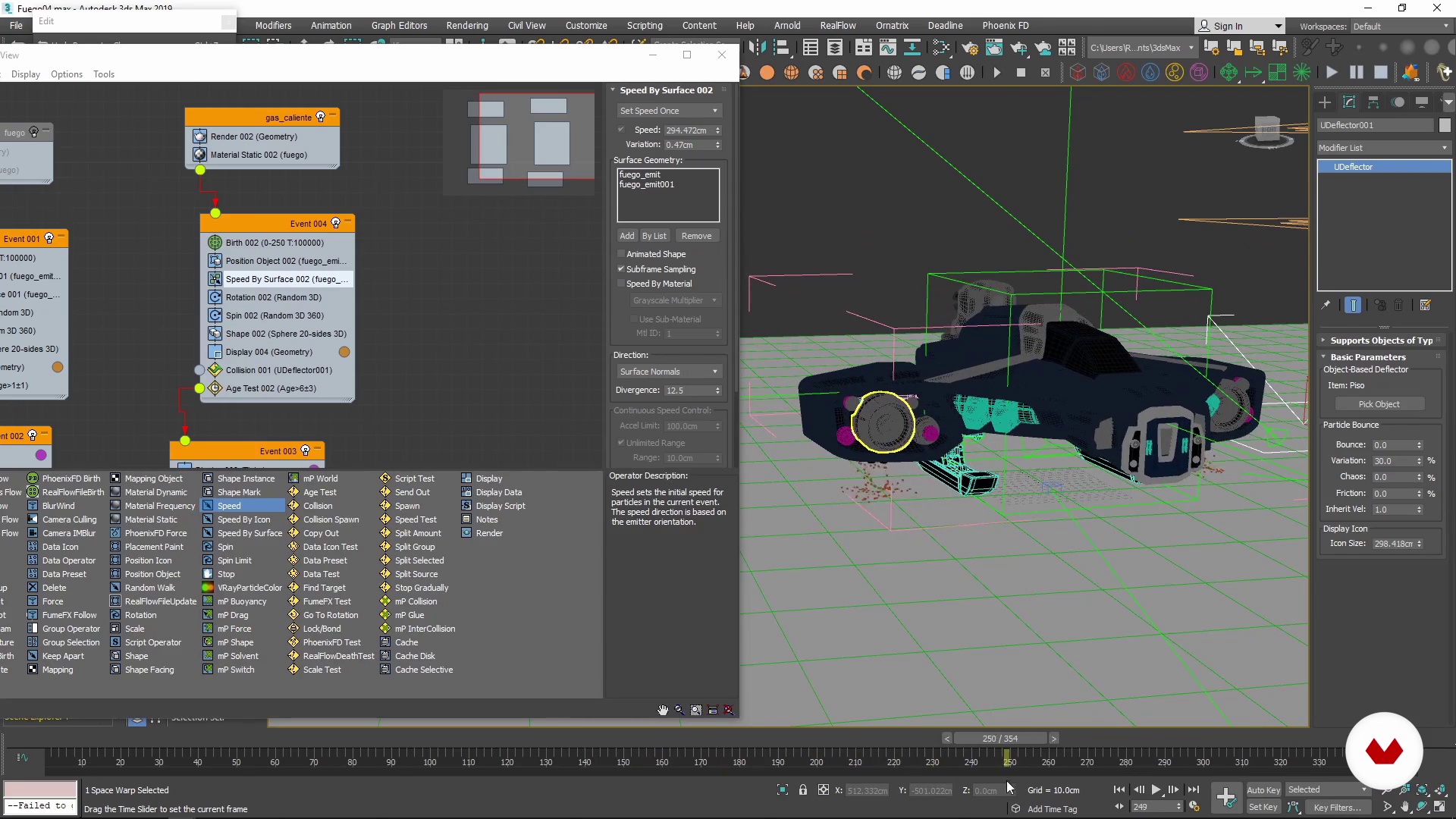
Task: Open the Set Speed Once dropdown
Action: [x=668, y=111]
